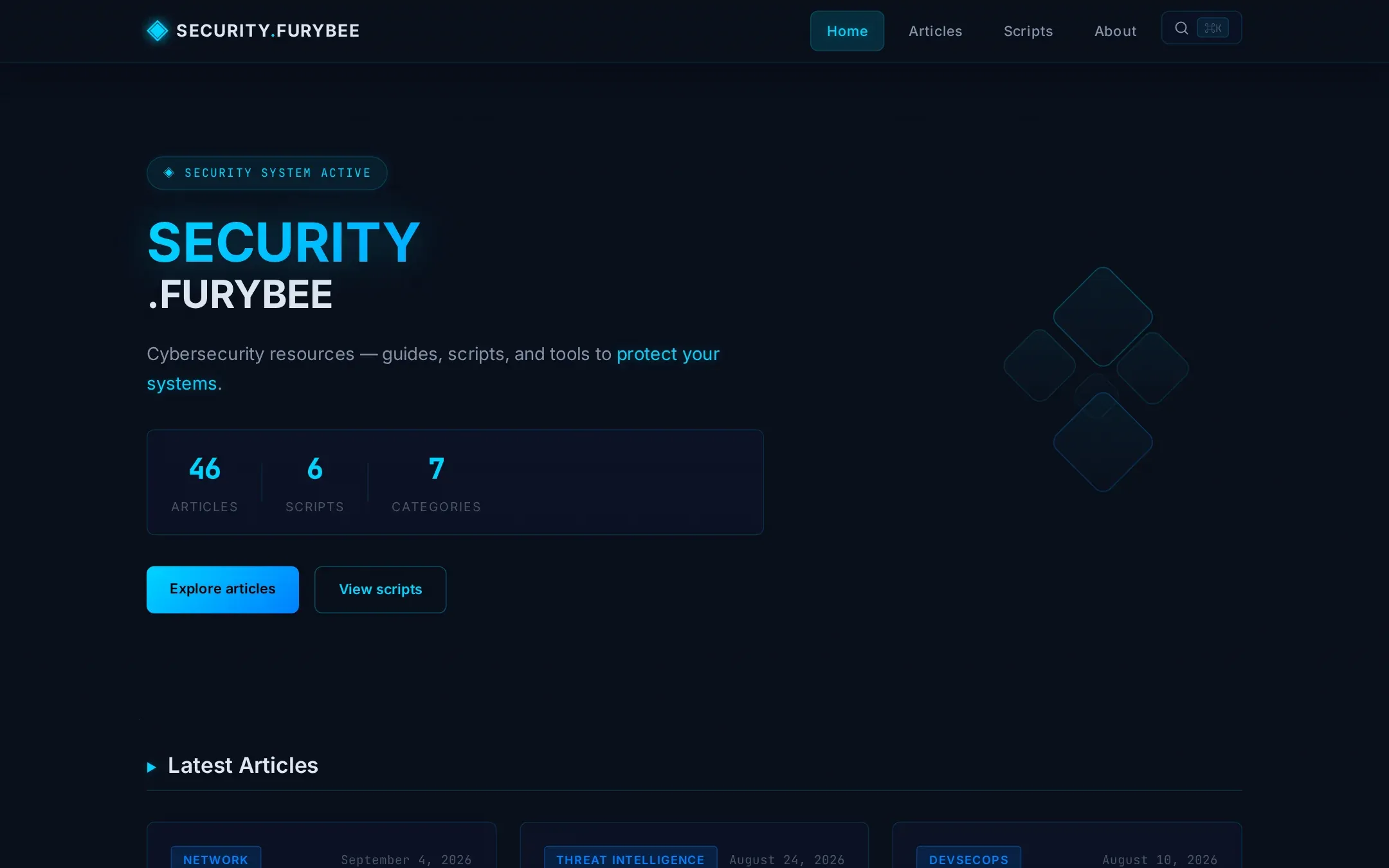
Task: Click the View scripts button
Action: (380, 590)
